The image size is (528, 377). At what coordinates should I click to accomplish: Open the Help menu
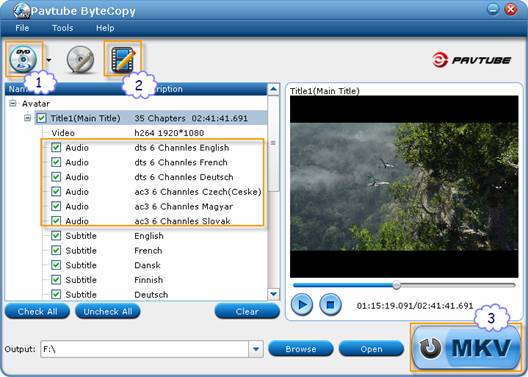(105, 28)
